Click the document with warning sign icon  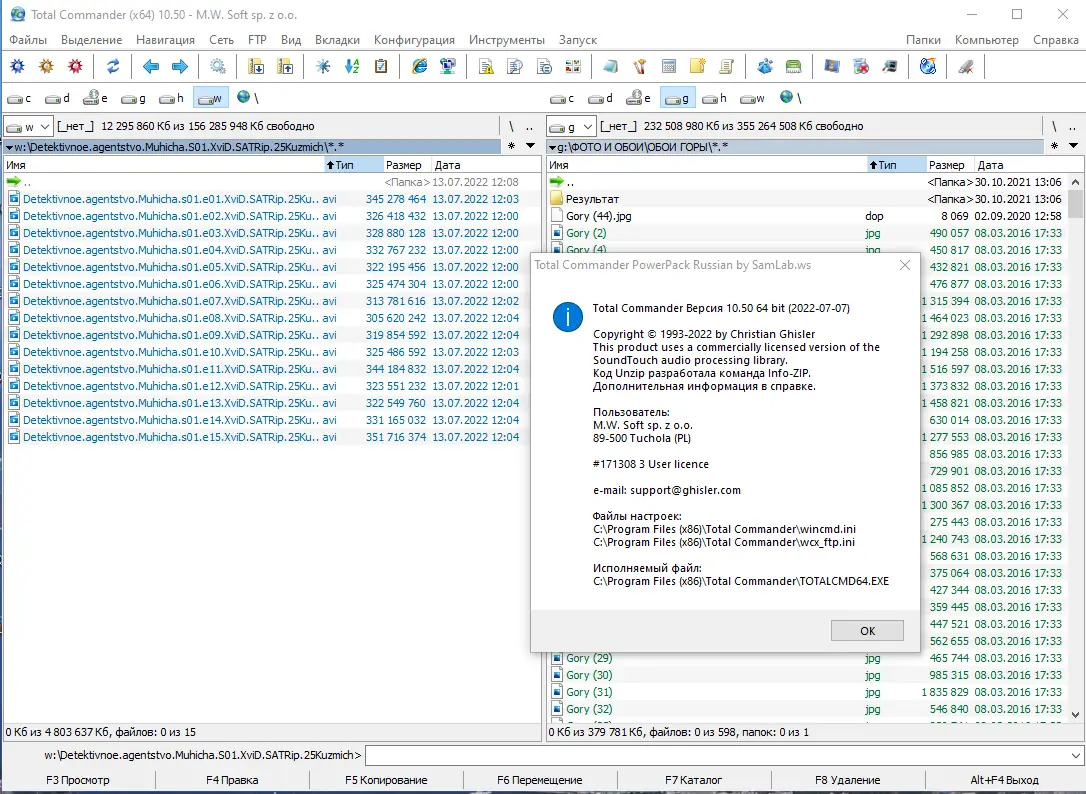pyautogui.click(x=486, y=67)
